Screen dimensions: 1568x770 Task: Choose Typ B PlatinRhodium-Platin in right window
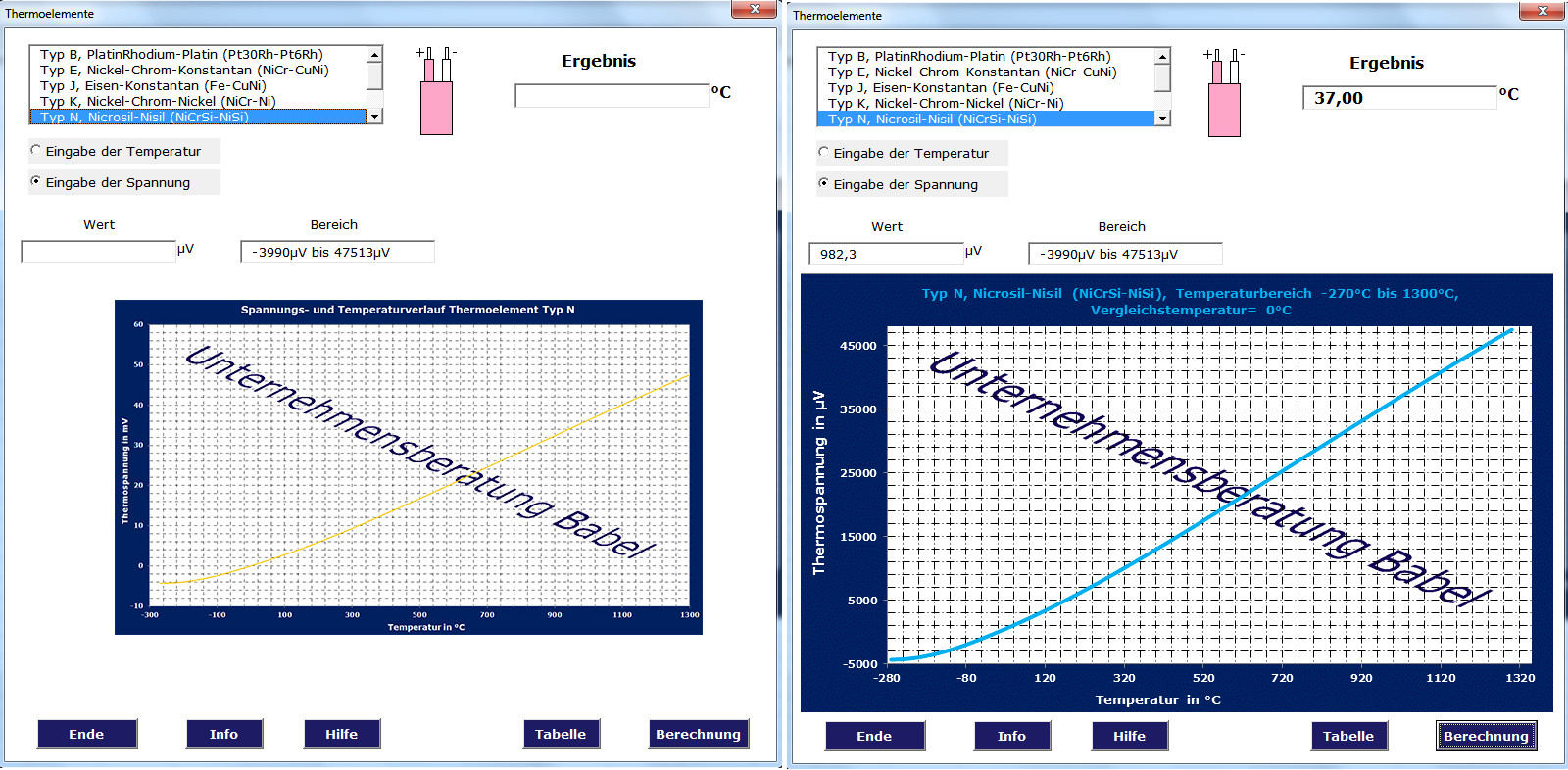pos(986,56)
